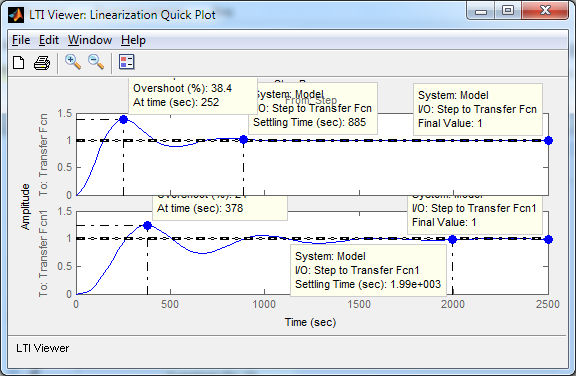Click the Transfer Fcn1 'Final Value: 1' data tip
The image size is (576, 376).
point(475,215)
